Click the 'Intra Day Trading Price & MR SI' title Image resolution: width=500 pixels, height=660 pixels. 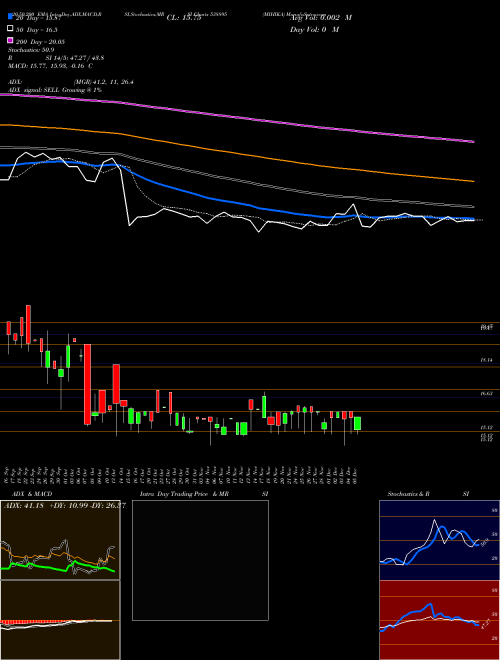(204, 494)
